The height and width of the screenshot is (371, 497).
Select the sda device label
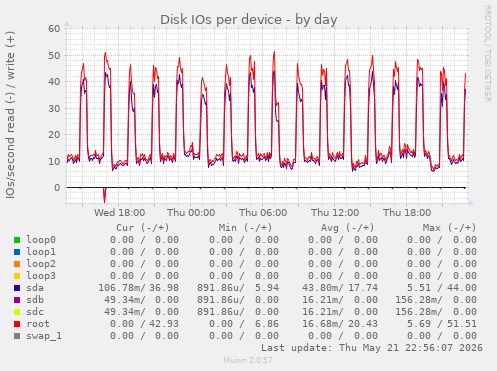click(35, 288)
